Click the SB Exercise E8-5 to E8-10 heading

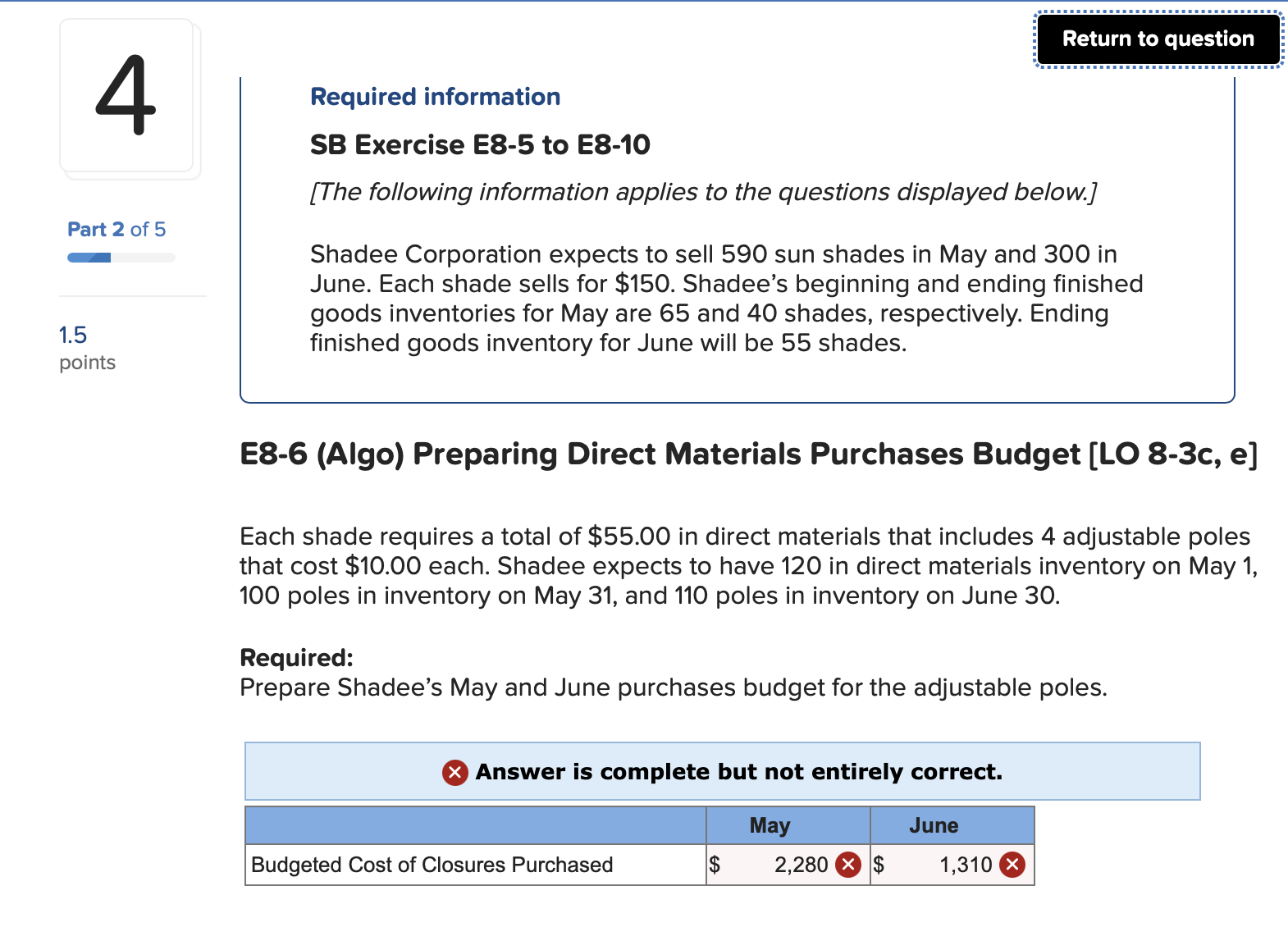(x=478, y=144)
